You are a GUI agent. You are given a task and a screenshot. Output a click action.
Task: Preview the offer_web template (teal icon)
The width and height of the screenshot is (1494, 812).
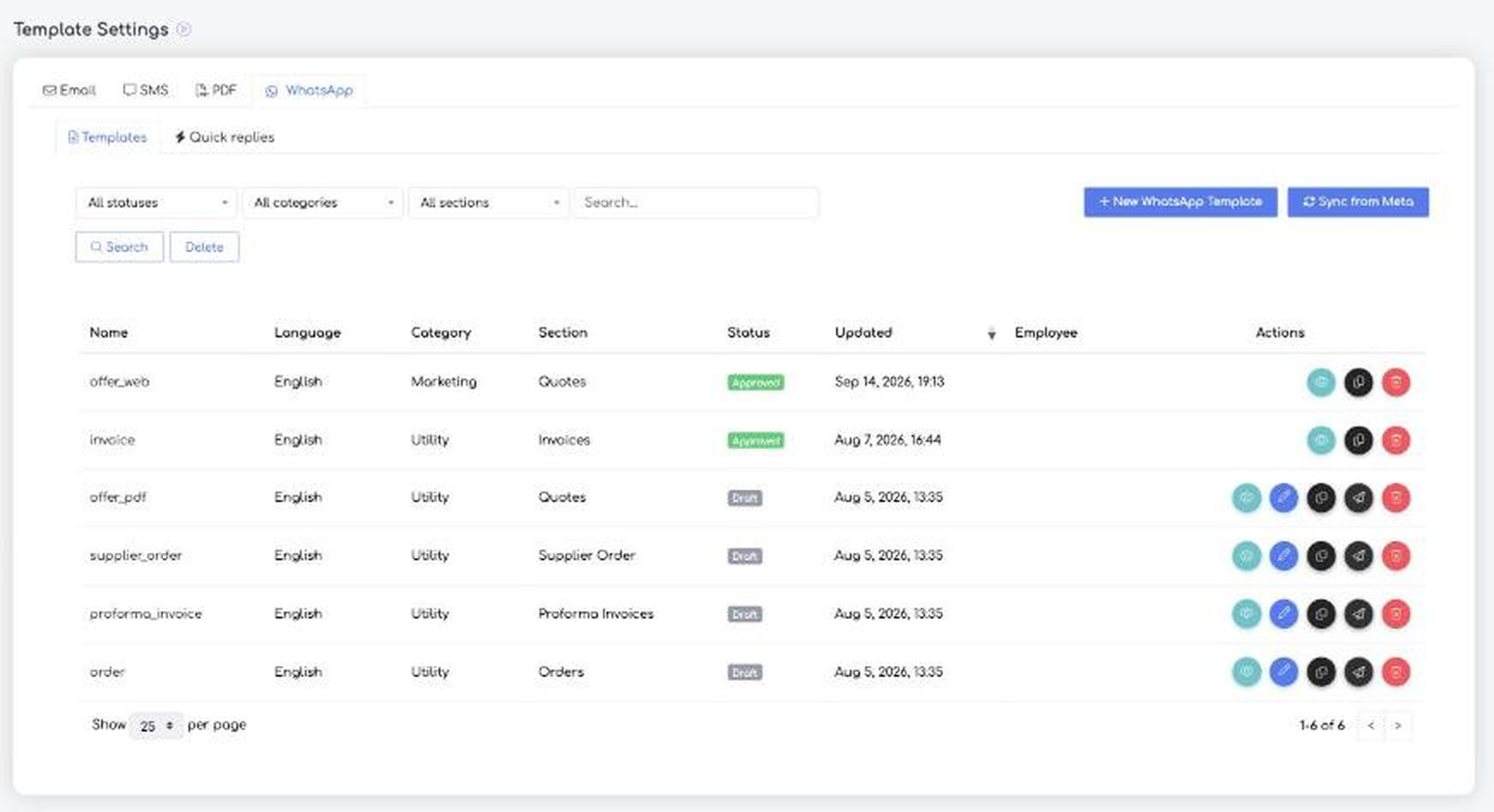[x=1321, y=382]
